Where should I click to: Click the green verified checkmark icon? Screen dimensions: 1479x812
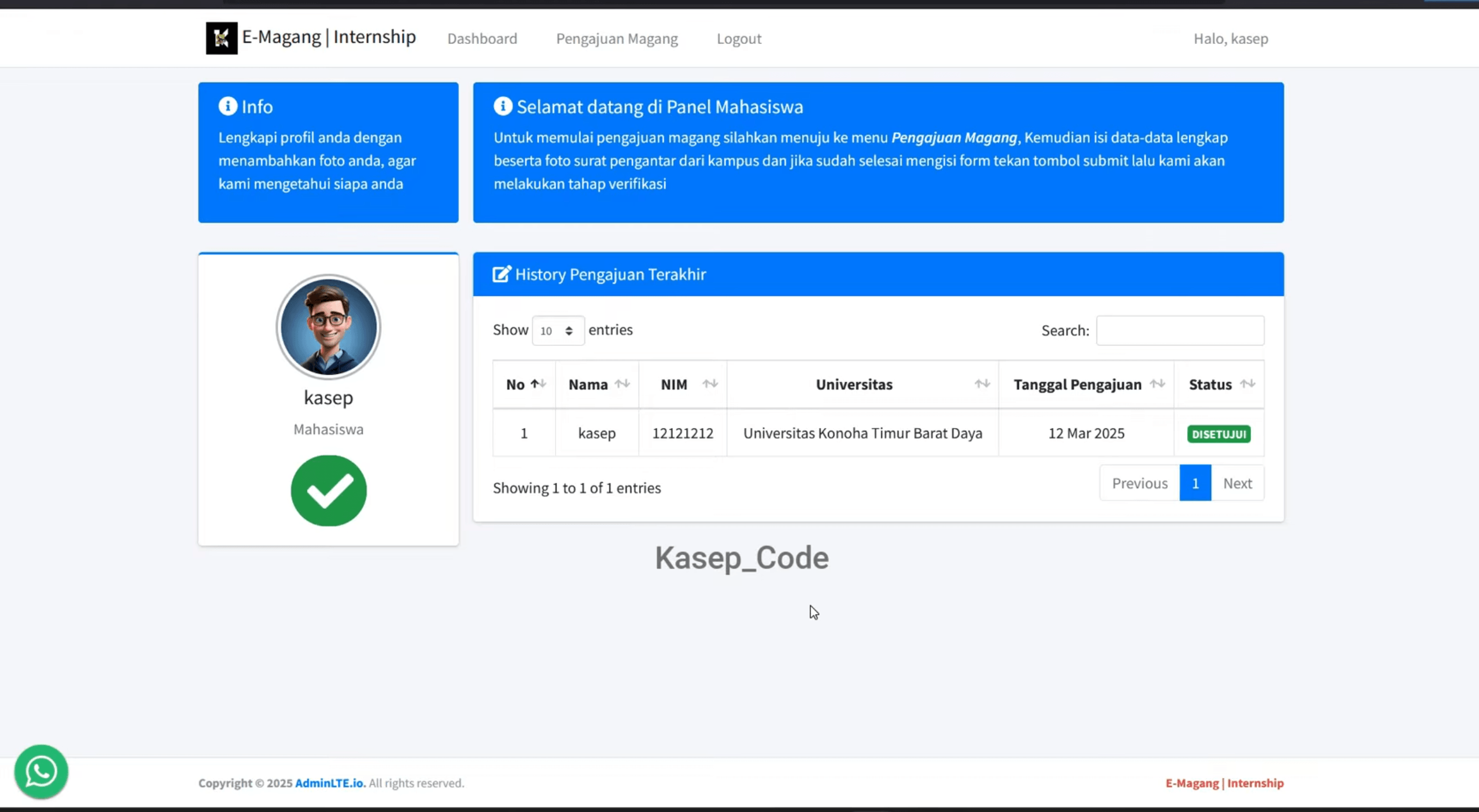[329, 490]
